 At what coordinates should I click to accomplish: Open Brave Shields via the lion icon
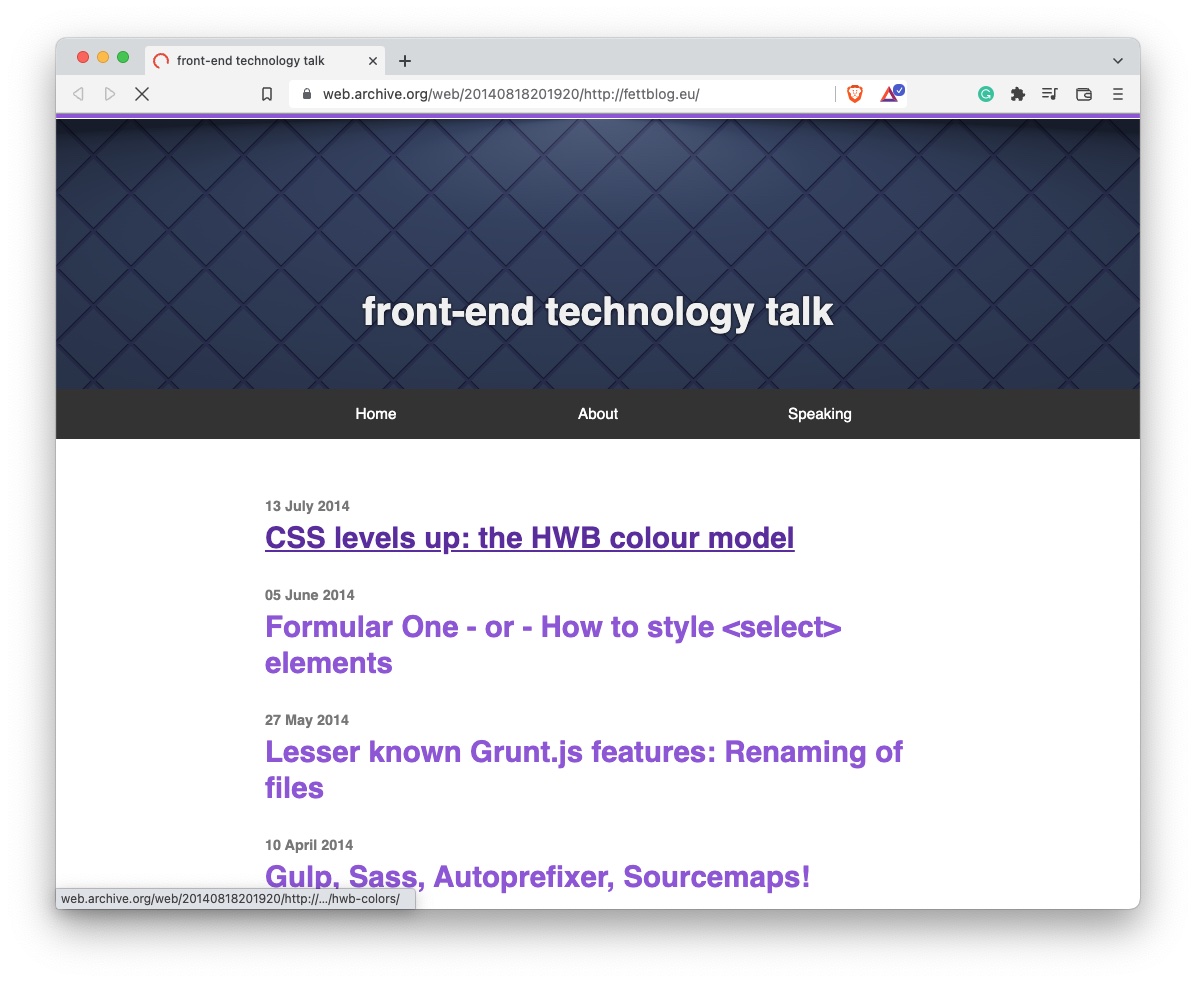pos(855,93)
